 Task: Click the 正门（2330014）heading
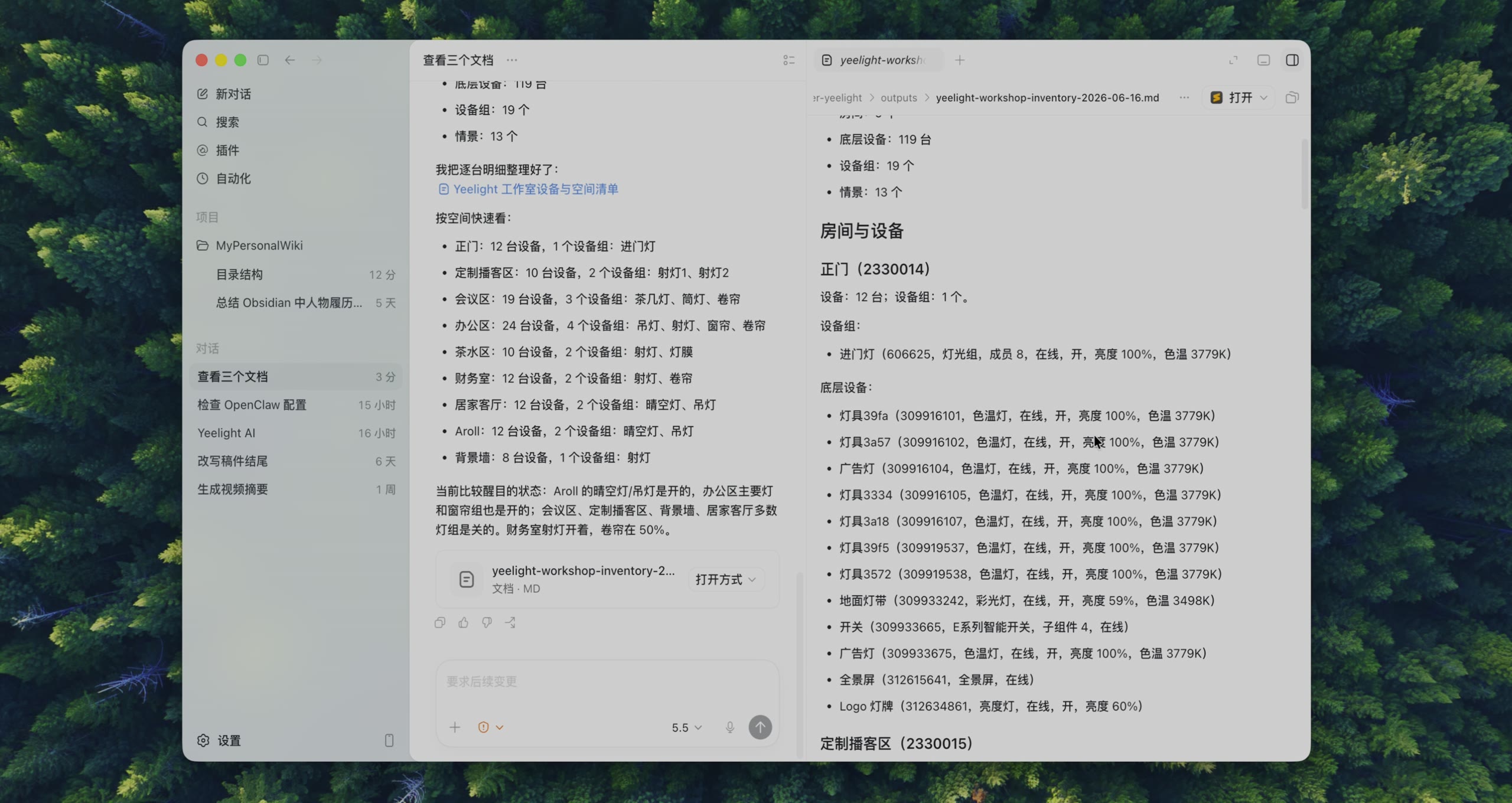[875, 269]
